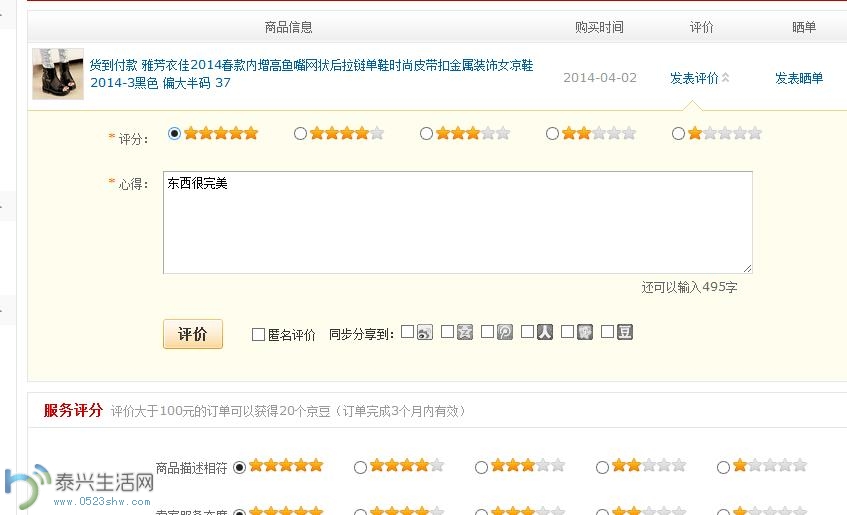
Task: Pick the three-star 评分 rating radio
Action: 426,133
